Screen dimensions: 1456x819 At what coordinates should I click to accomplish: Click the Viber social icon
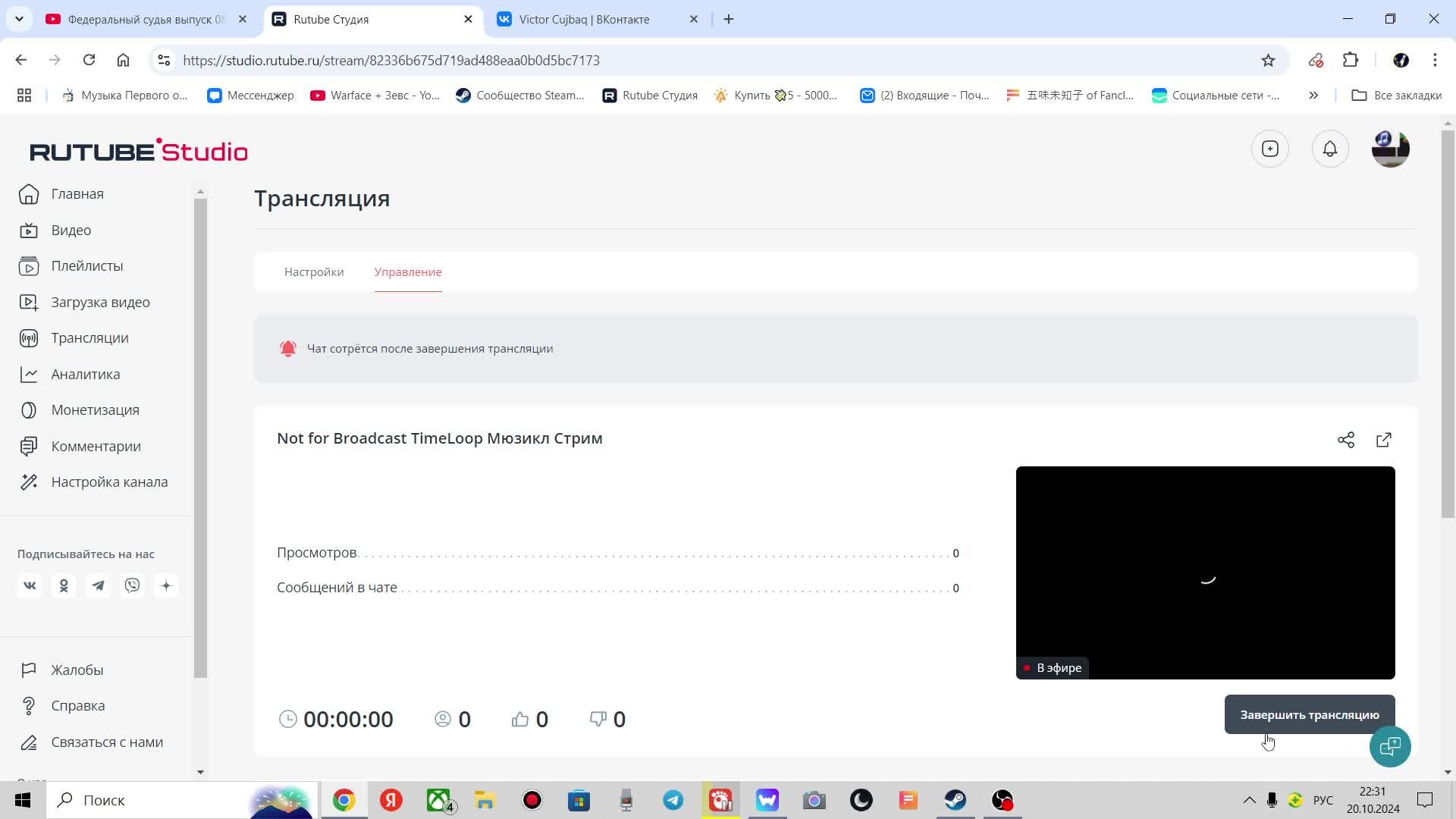pyautogui.click(x=132, y=585)
